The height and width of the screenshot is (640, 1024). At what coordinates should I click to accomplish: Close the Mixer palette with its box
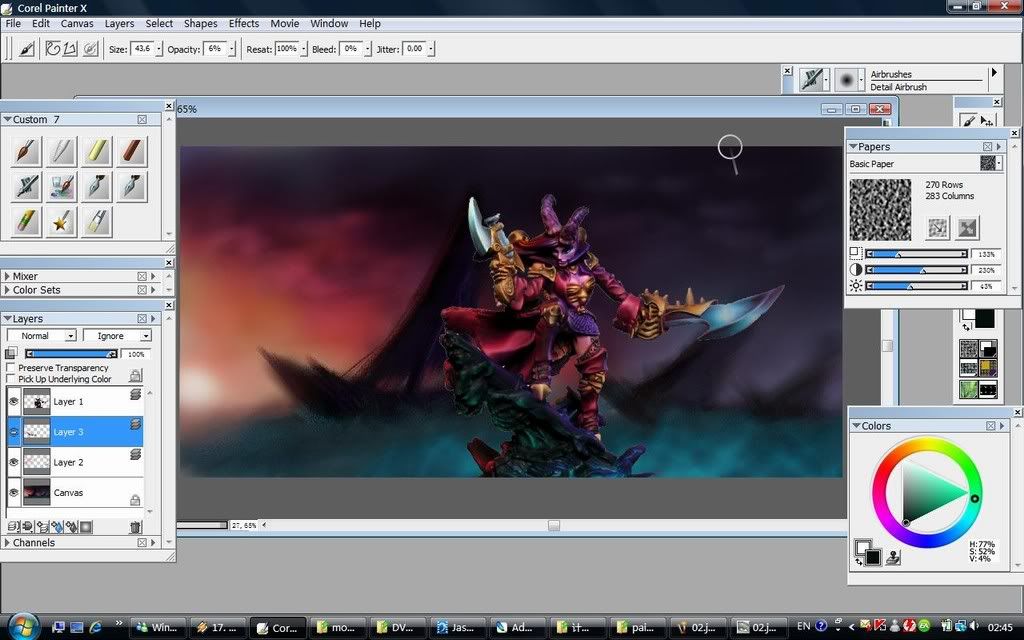point(142,276)
